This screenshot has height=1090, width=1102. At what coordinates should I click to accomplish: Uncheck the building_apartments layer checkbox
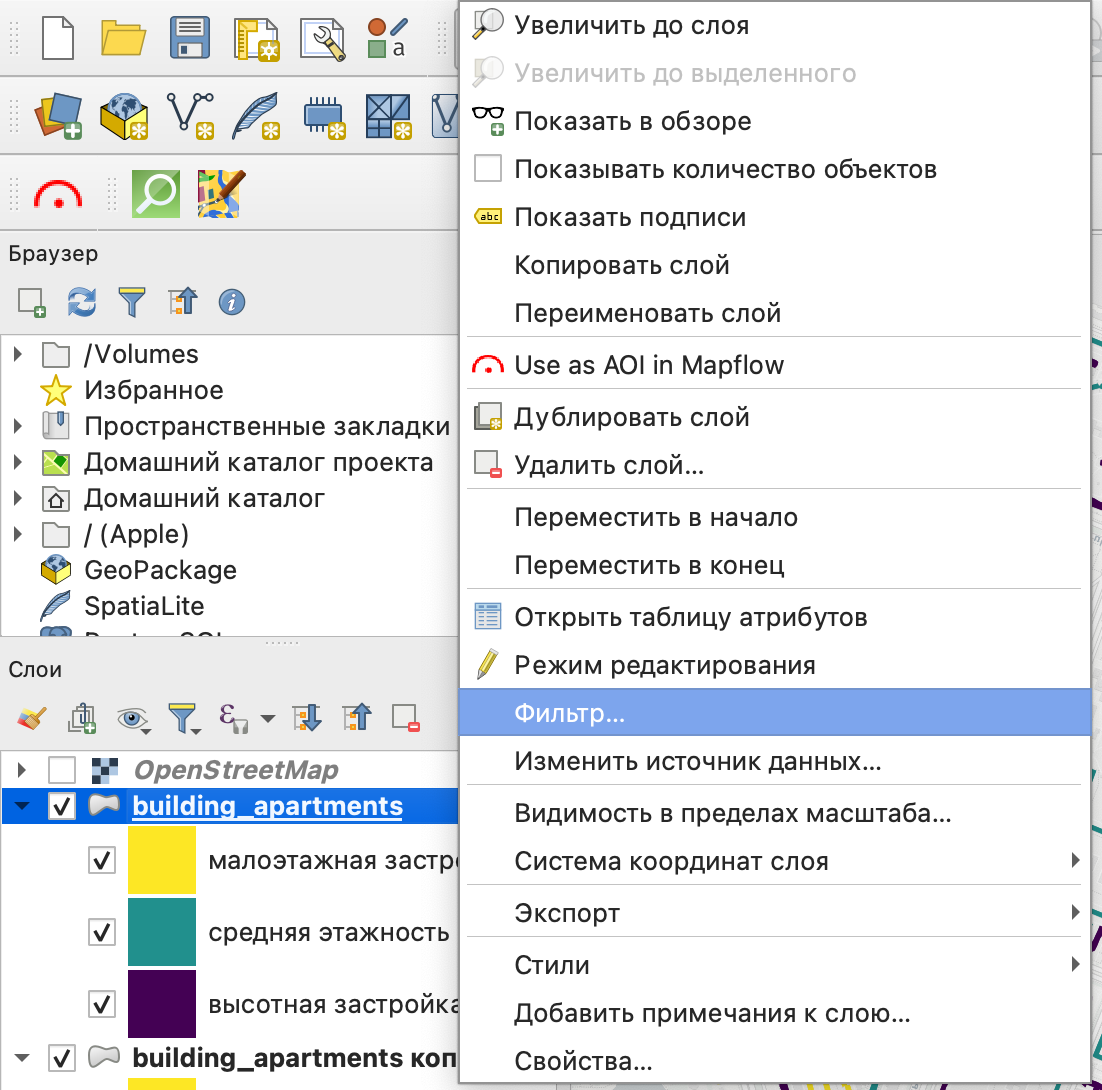[x=62, y=806]
